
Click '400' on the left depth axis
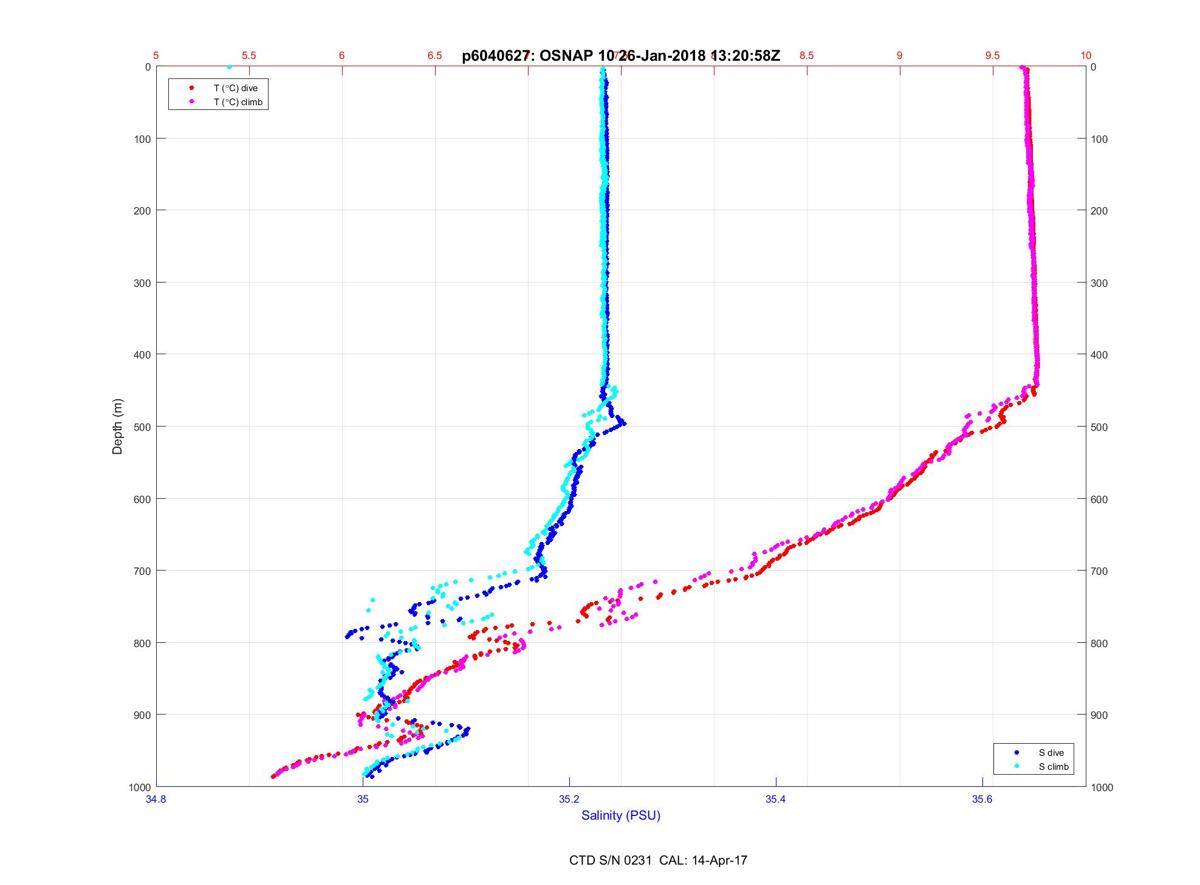tap(141, 355)
